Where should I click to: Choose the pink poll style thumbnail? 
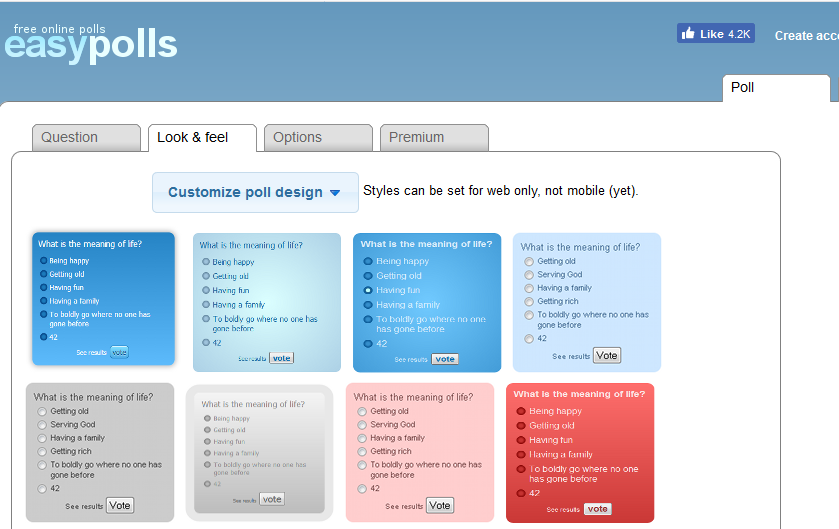coord(419,452)
